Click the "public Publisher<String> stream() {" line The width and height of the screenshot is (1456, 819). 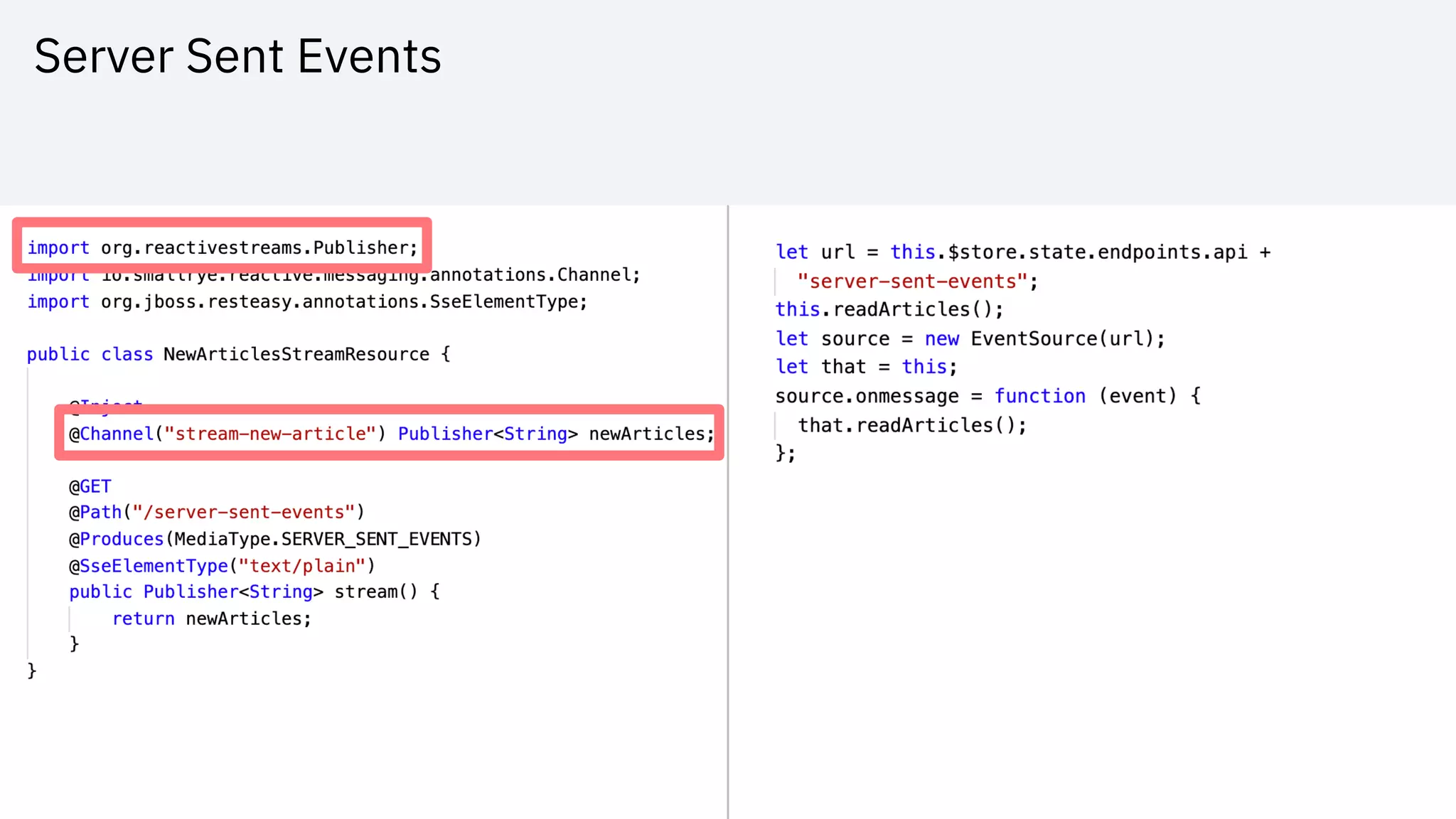coord(255,591)
